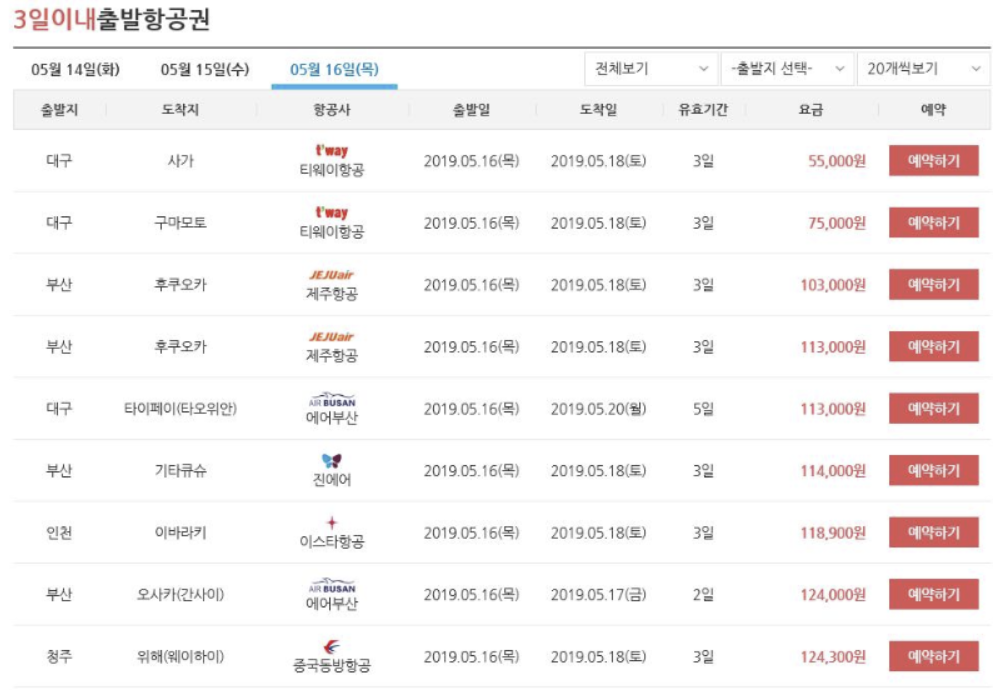This screenshot has width=994, height=690.
Task: Select the 05월 16일(목) tab
Action: [334, 70]
